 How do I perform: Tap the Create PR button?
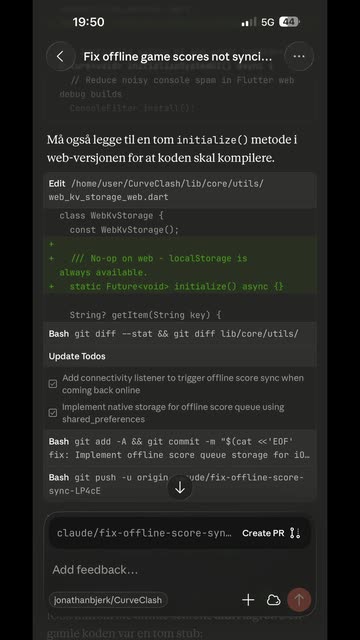tap(263, 533)
